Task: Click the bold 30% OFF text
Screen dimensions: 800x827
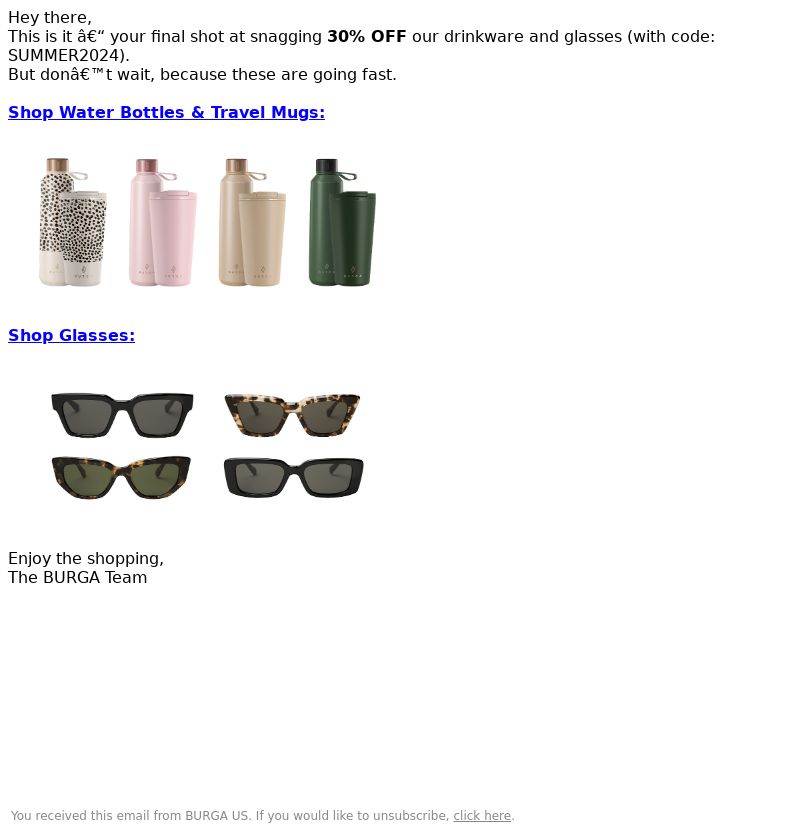Action: pos(367,36)
